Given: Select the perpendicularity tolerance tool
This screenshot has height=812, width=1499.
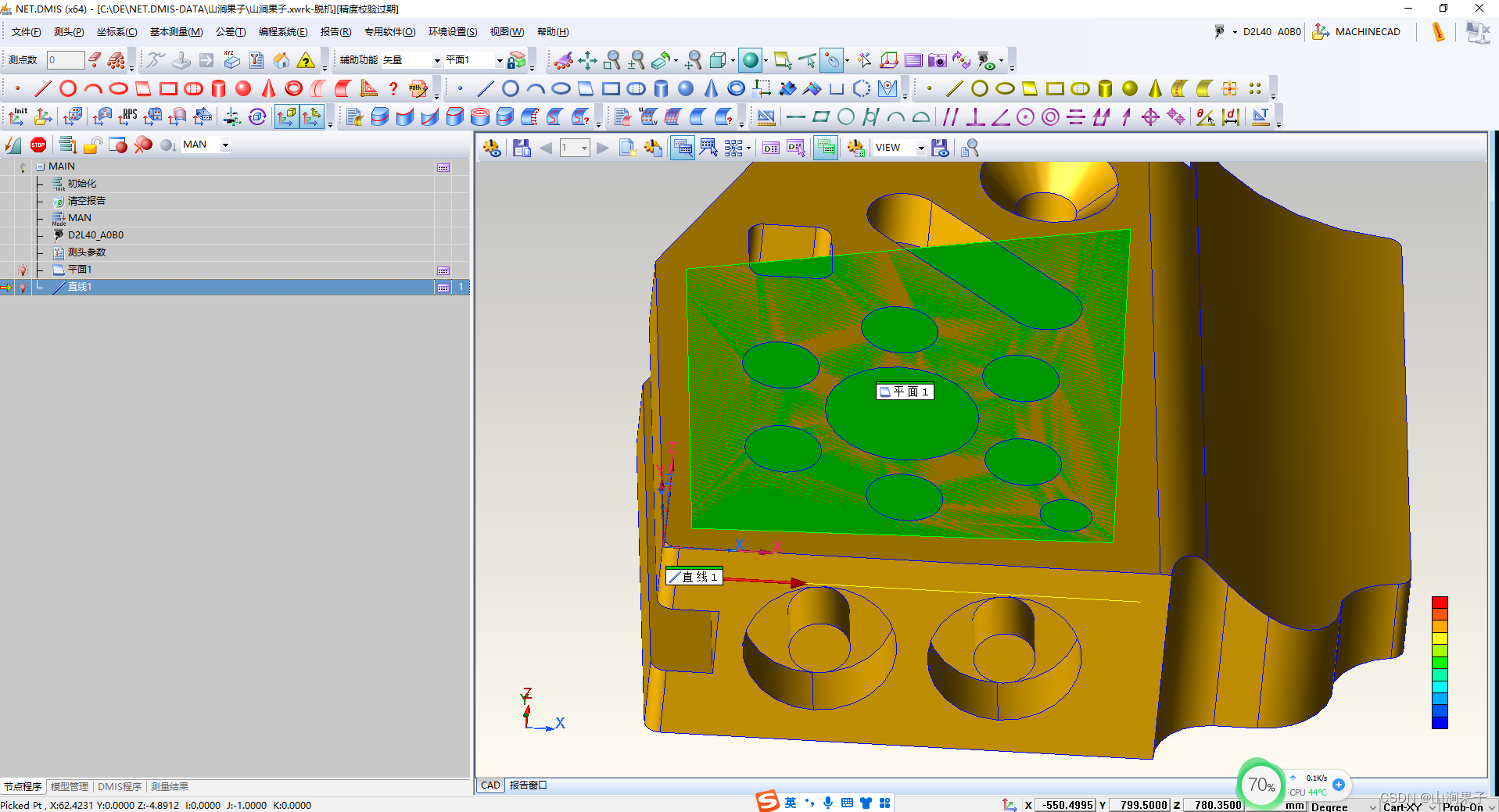Looking at the screenshot, I should click(975, 116).
